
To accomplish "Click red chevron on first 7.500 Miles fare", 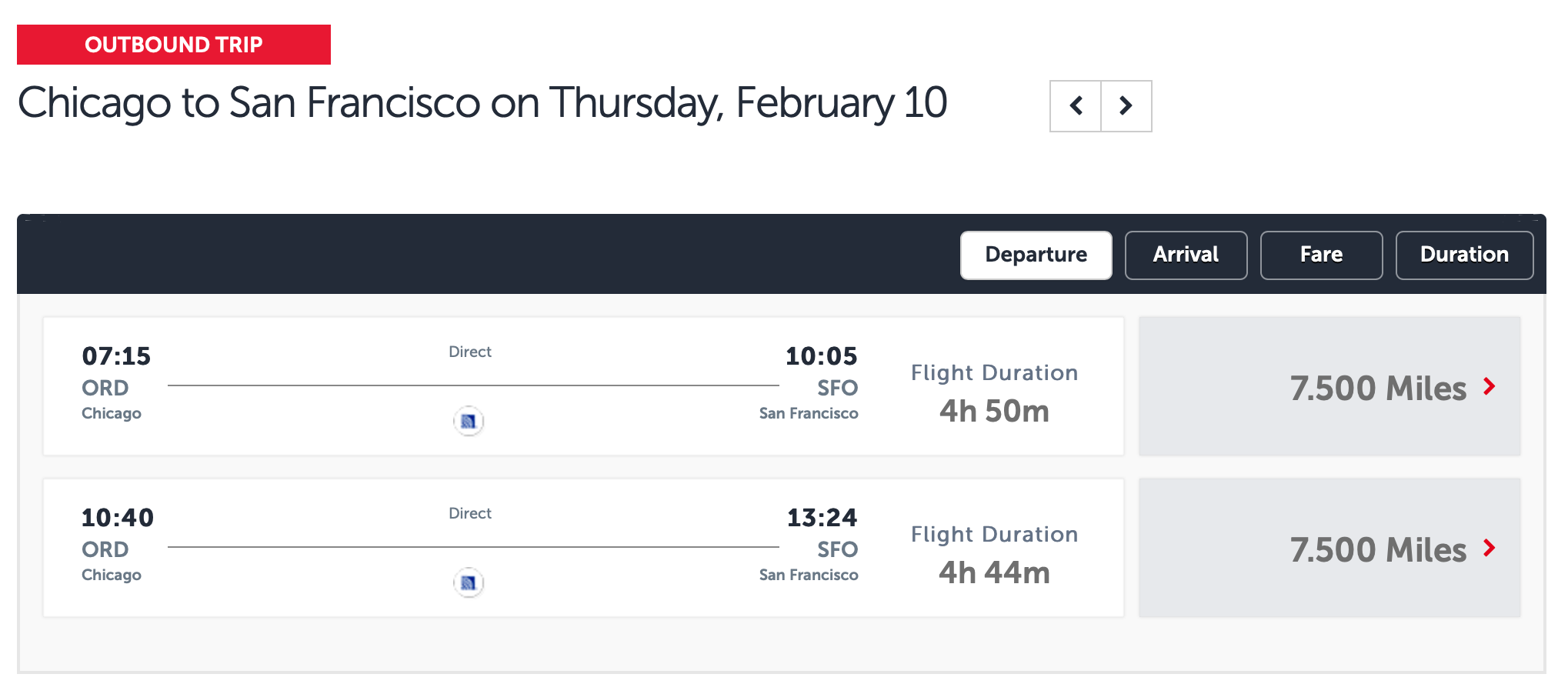I will point(1490,386).
